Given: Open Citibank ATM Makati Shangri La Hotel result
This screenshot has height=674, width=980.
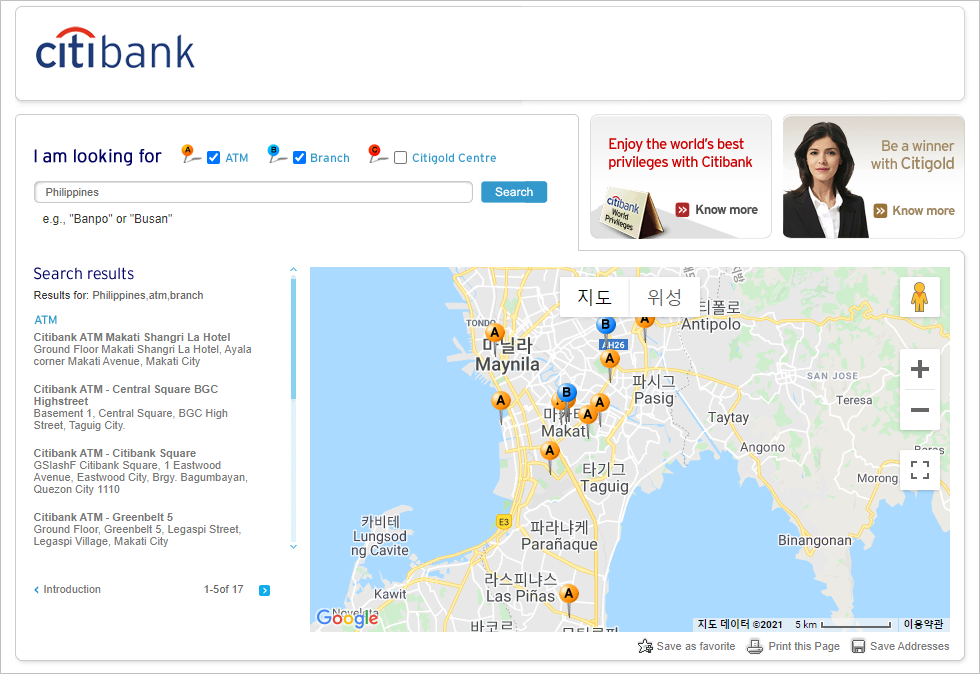Looking at the screenshot, I should coord(132,337).
